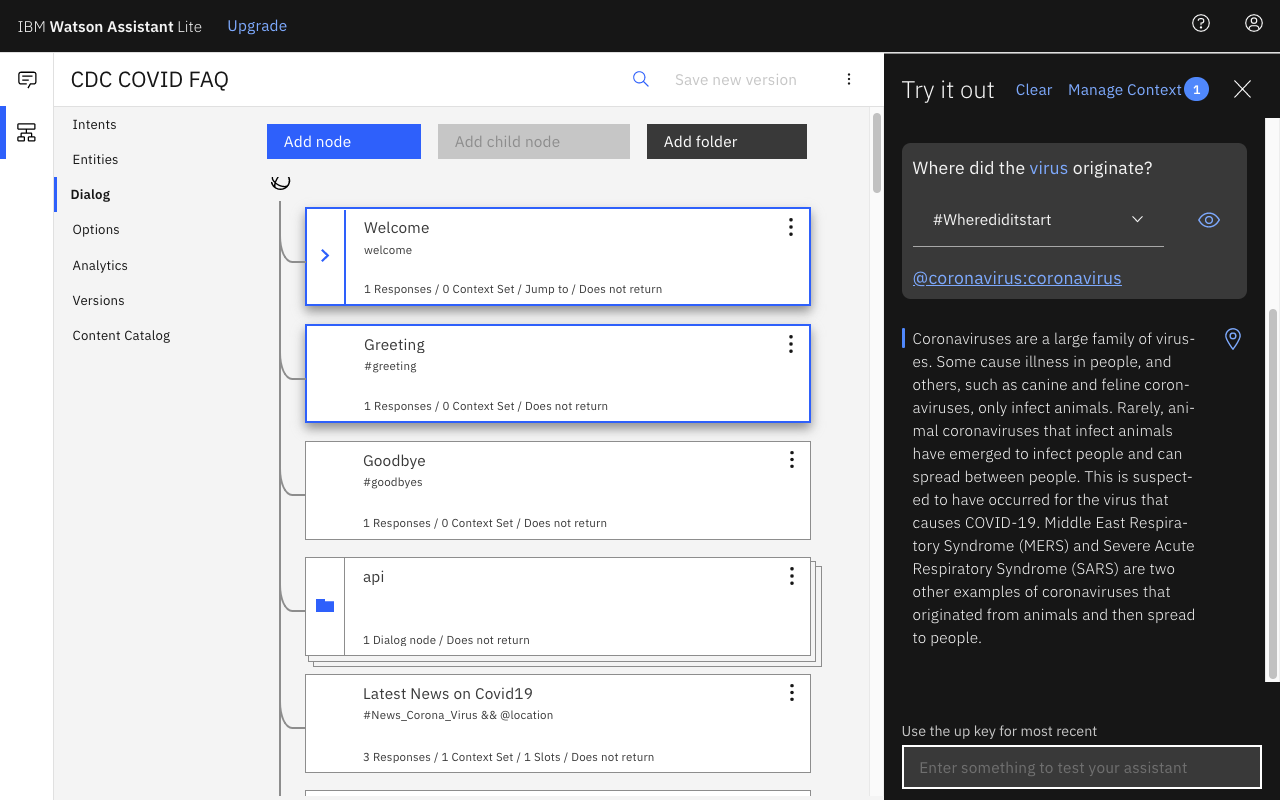Click the eye icon next to #Wherediditstart
Image resolution: width=1280 pixels, height=800 pixels.
(x=1209, y=220)
